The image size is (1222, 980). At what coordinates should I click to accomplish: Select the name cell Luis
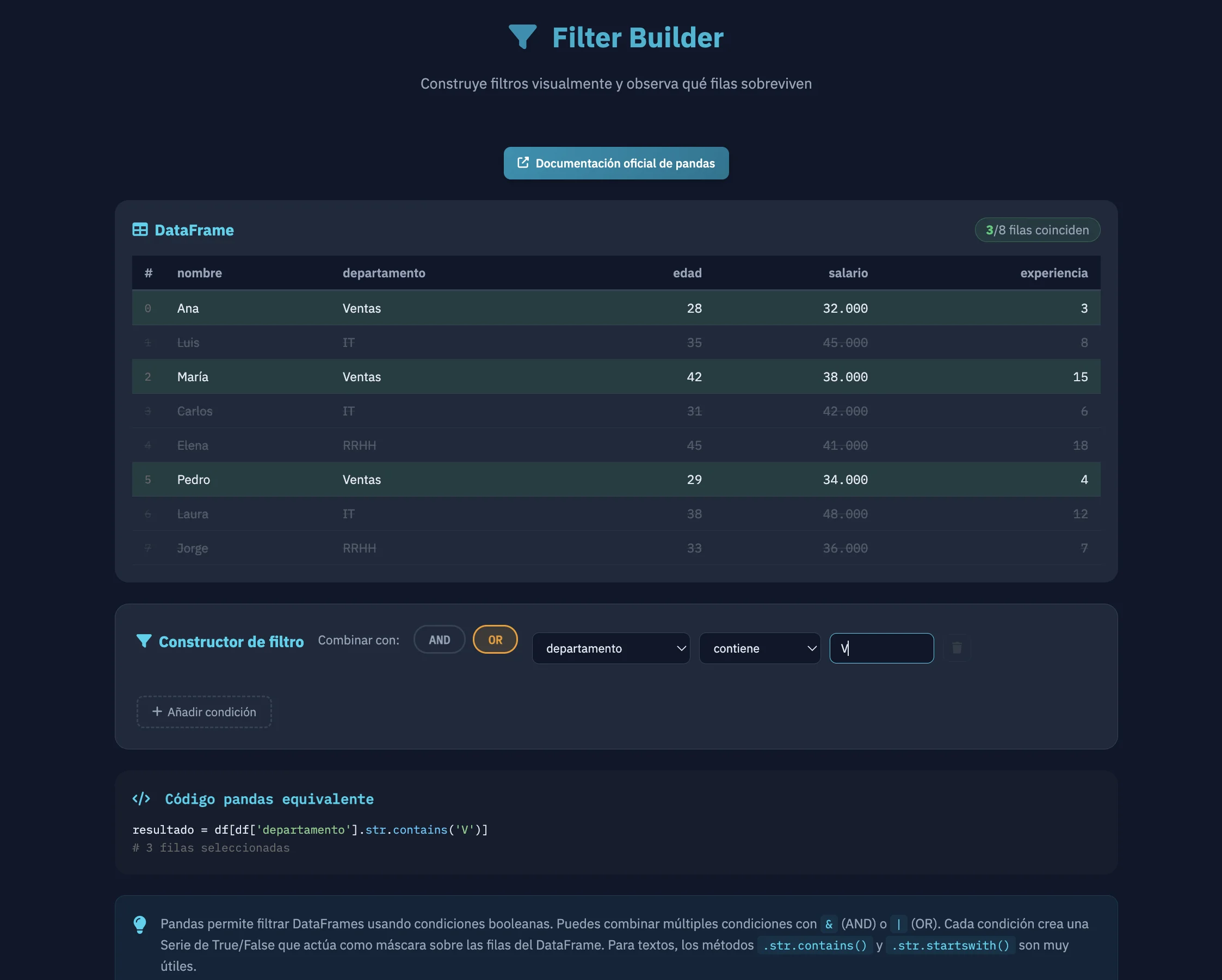(188, 342)
